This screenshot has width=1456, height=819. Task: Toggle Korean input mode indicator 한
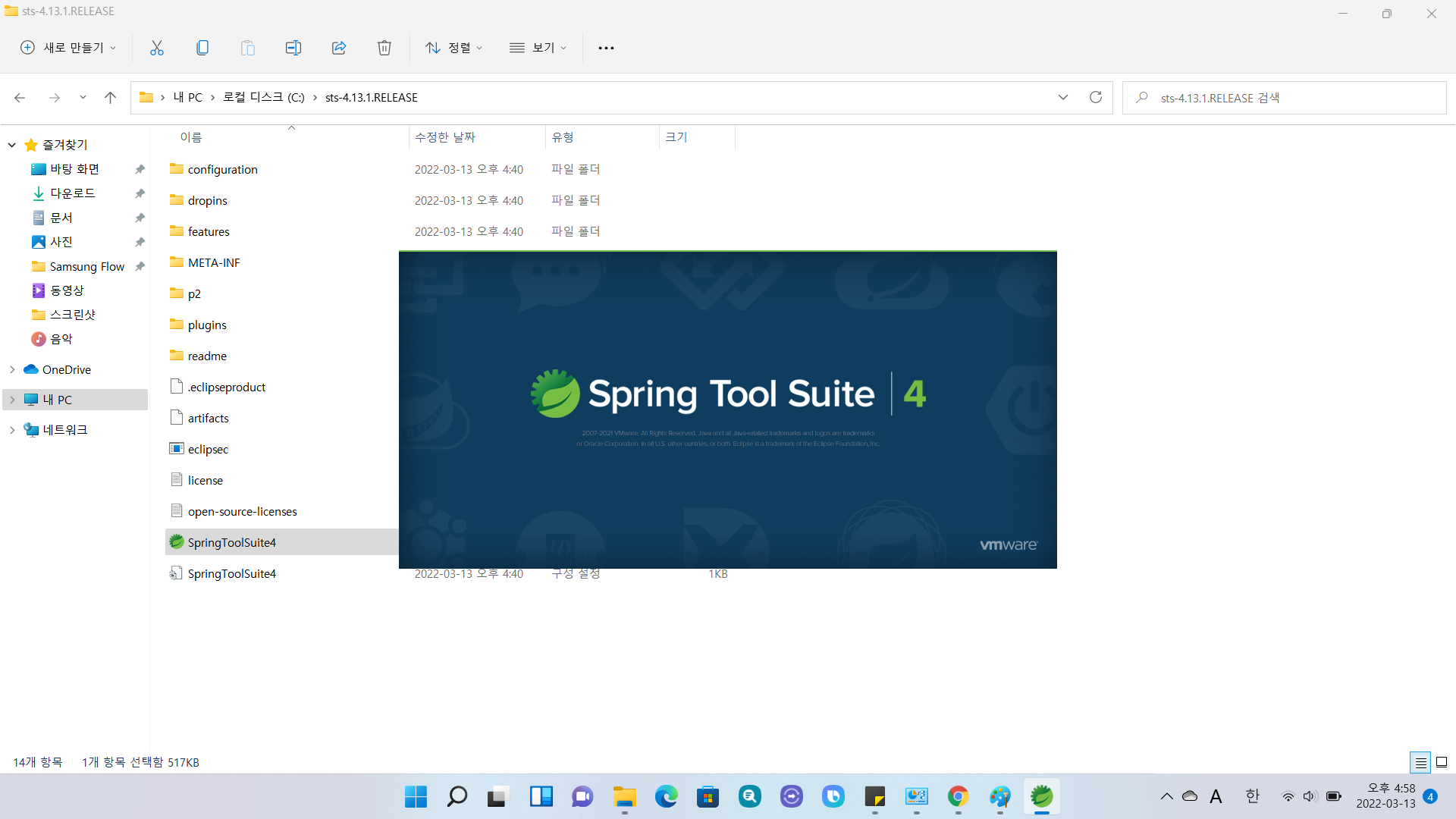[1252, 796]
